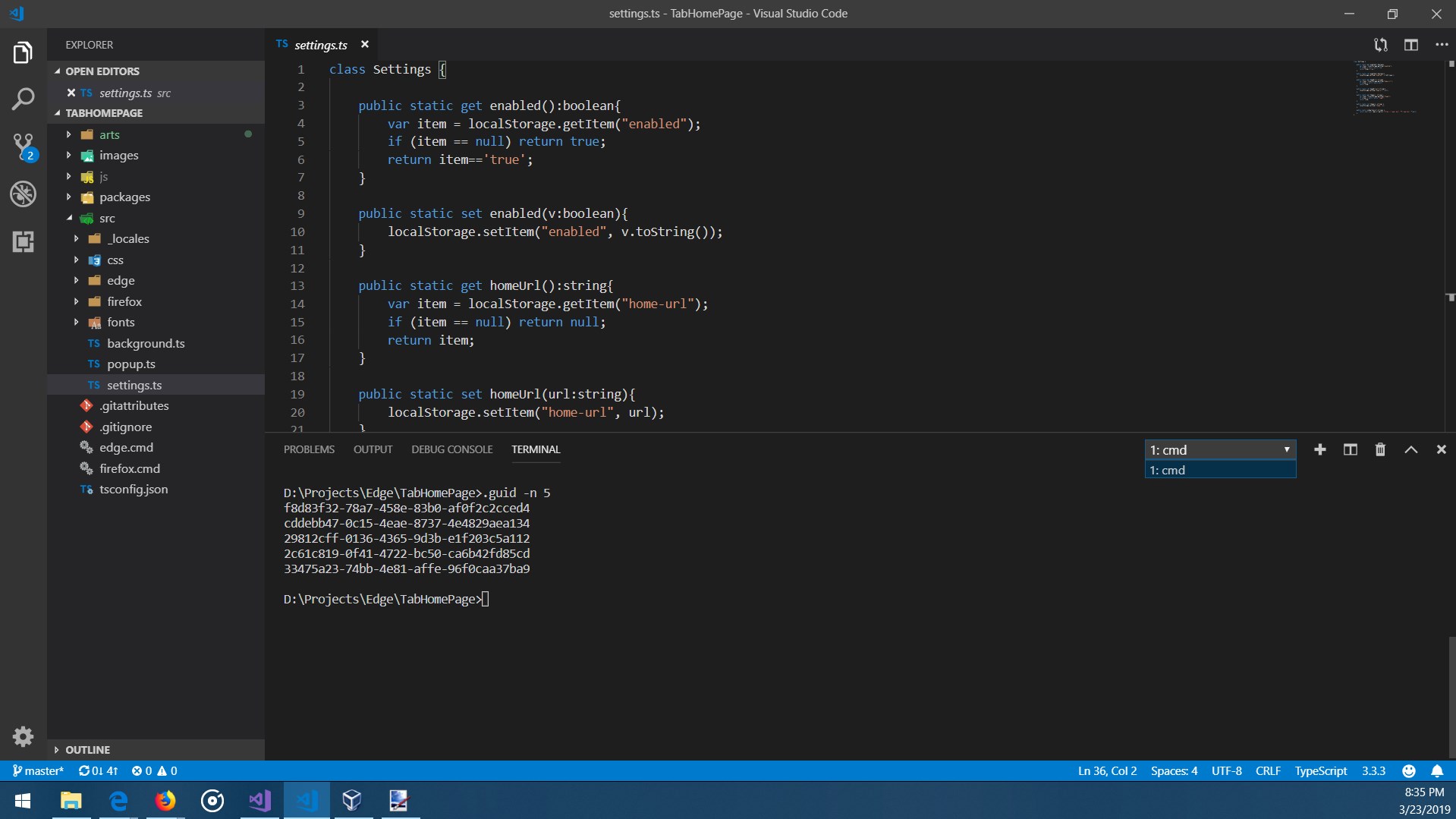
Task: Open the notifications bell in status bar
Action: coord(1437,770)
